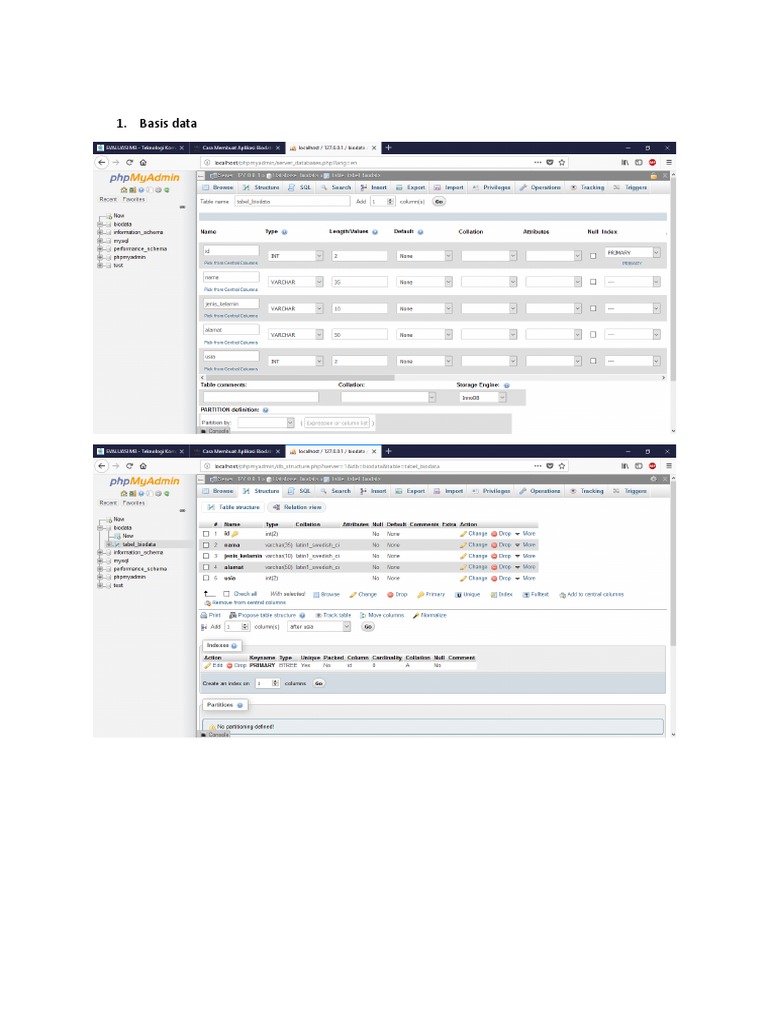768x1024 pixels.
Task: Select checkbox for id row in structure list
Action: (x=206, y=534)
